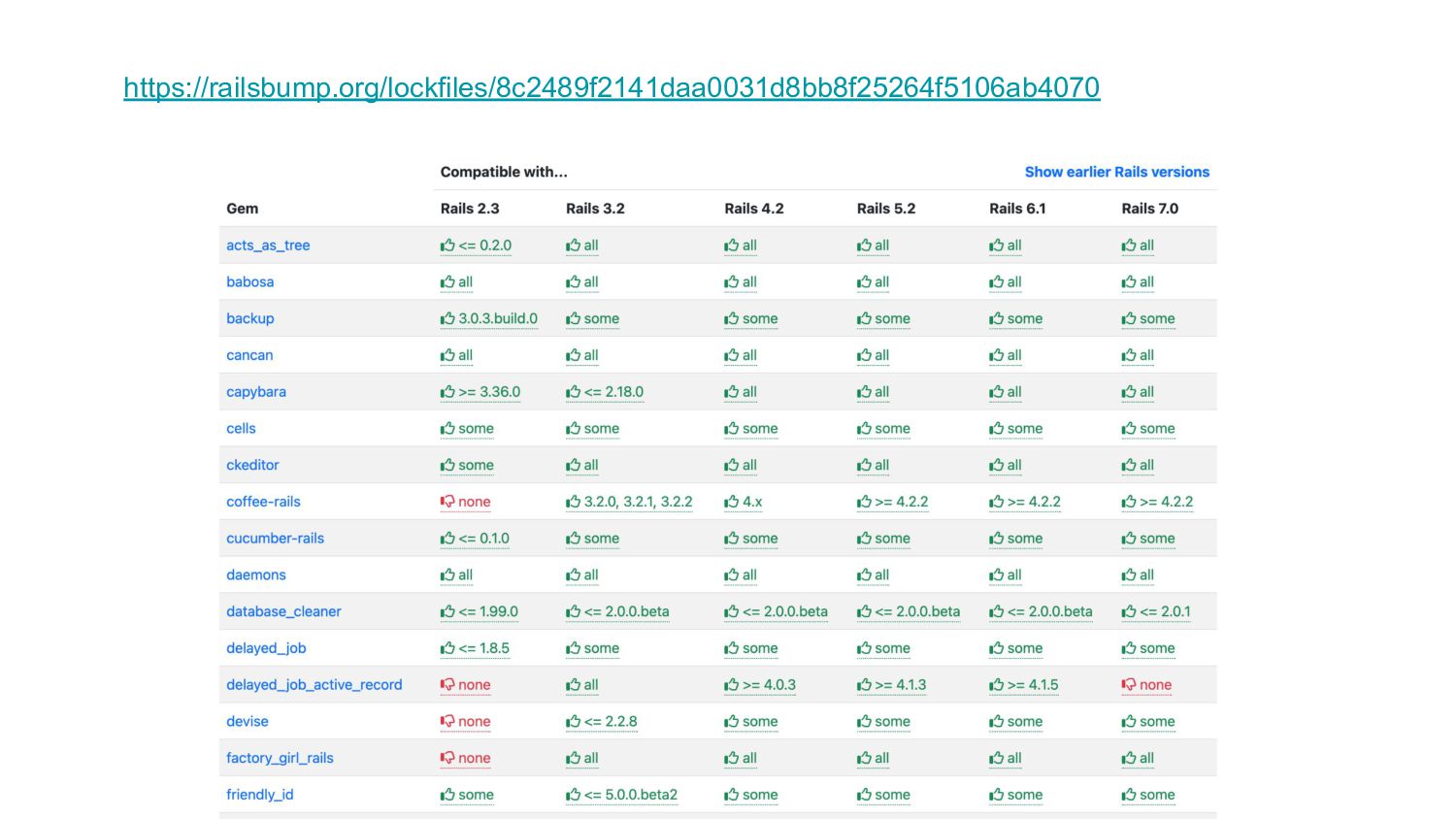
Task: Click '>= 4.1.3' delayed_job_active_record value
Action: (x=901, y=685)
